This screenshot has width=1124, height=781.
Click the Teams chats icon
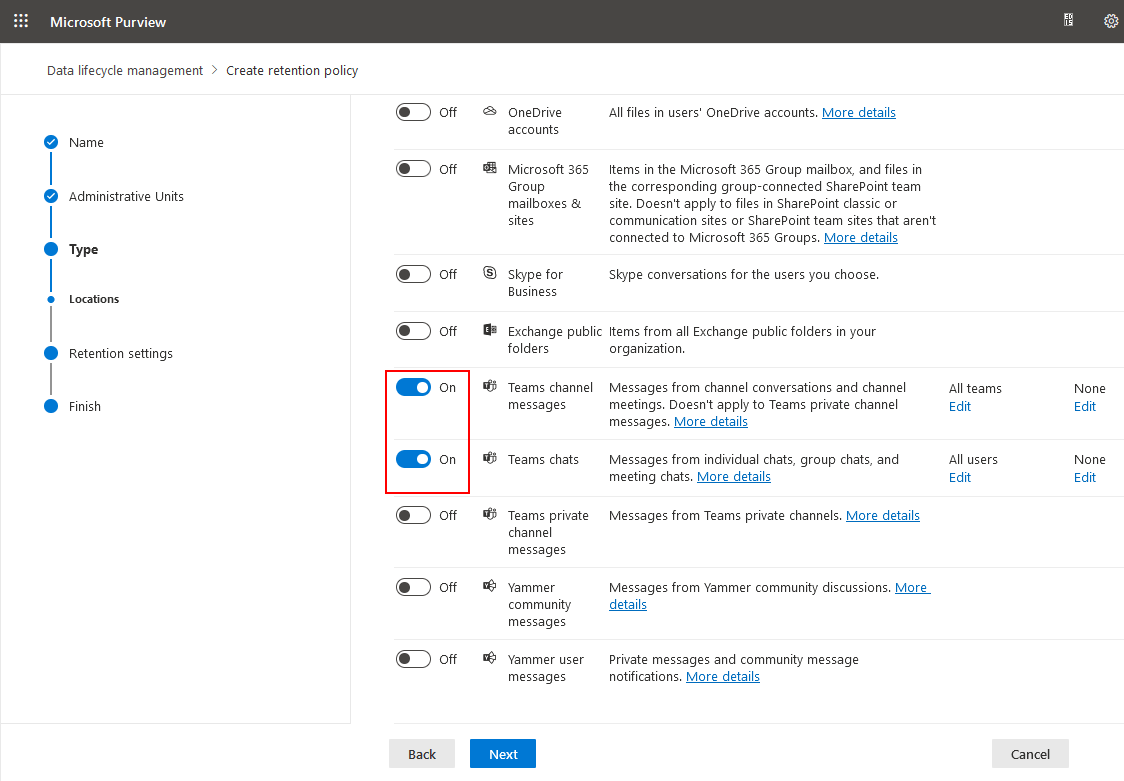[x=490, y=458]
